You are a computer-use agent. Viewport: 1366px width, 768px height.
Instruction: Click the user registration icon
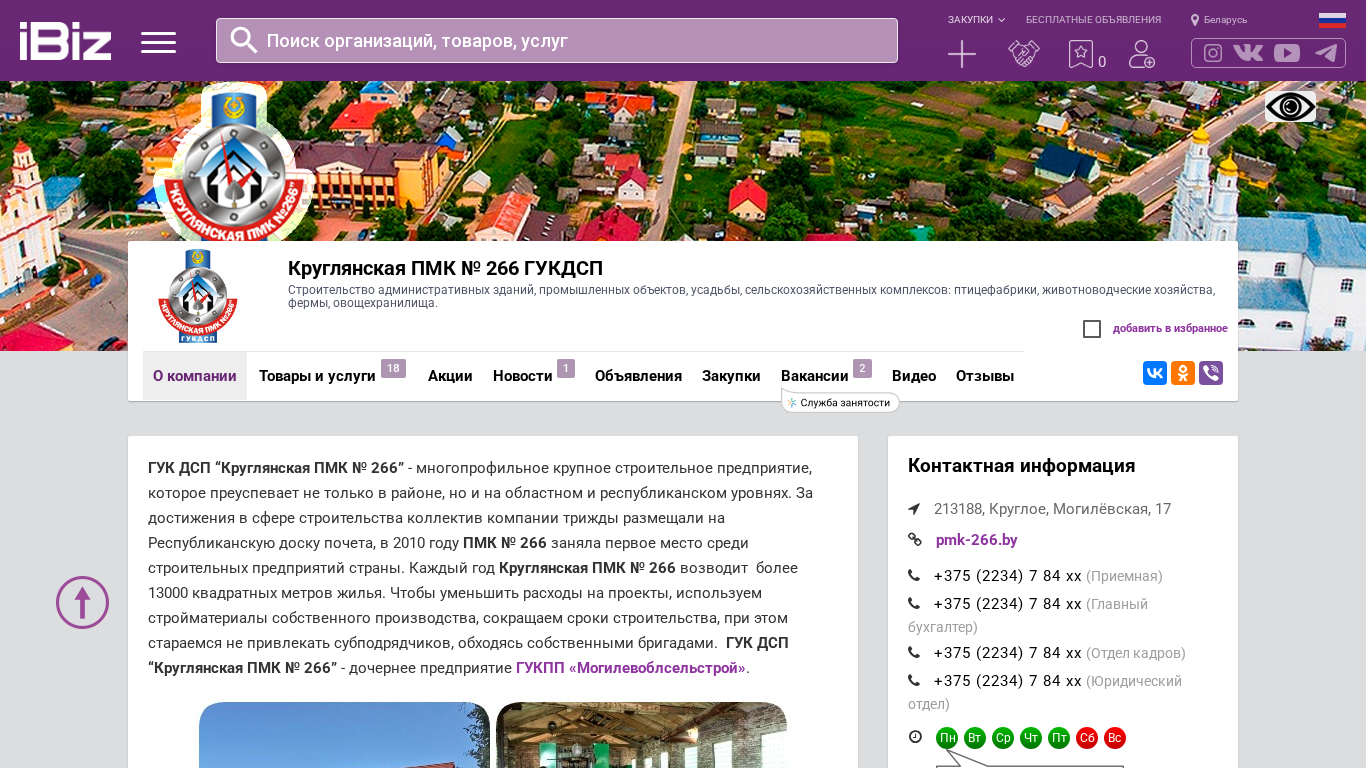point(1142,54)
